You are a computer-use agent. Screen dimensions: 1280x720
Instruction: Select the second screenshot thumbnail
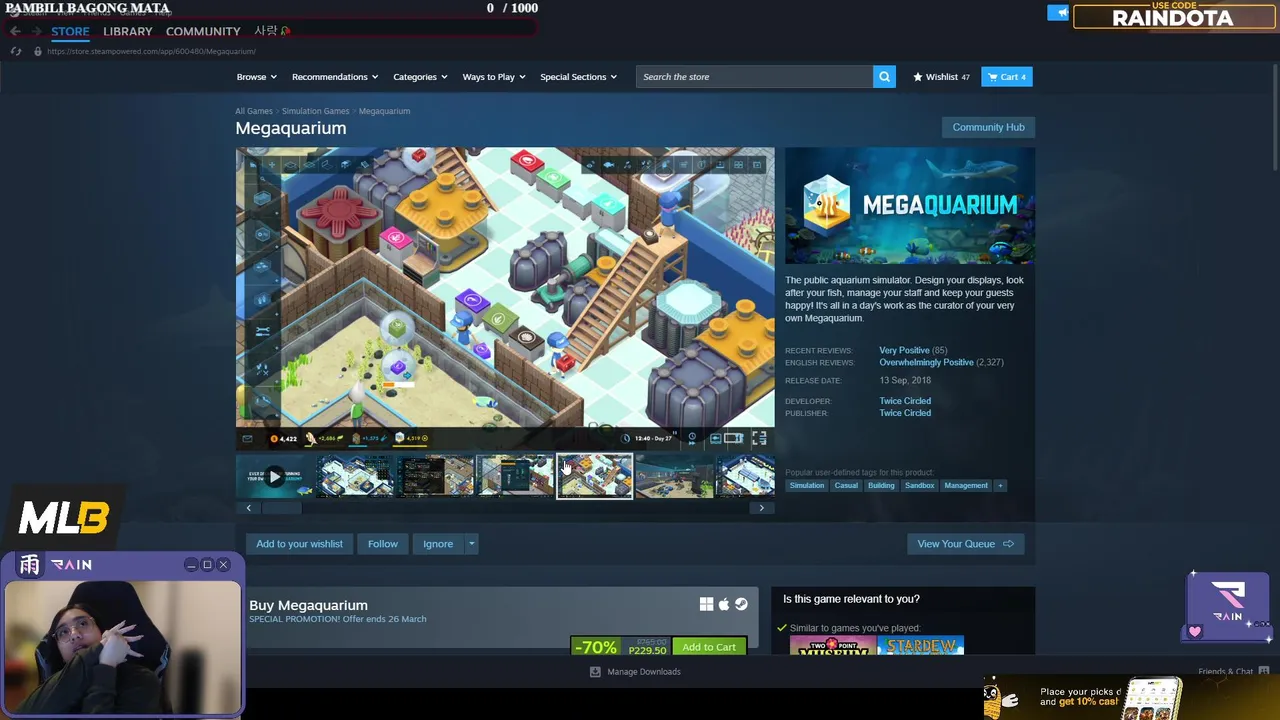pyautogui.click(x=355, y=477)
